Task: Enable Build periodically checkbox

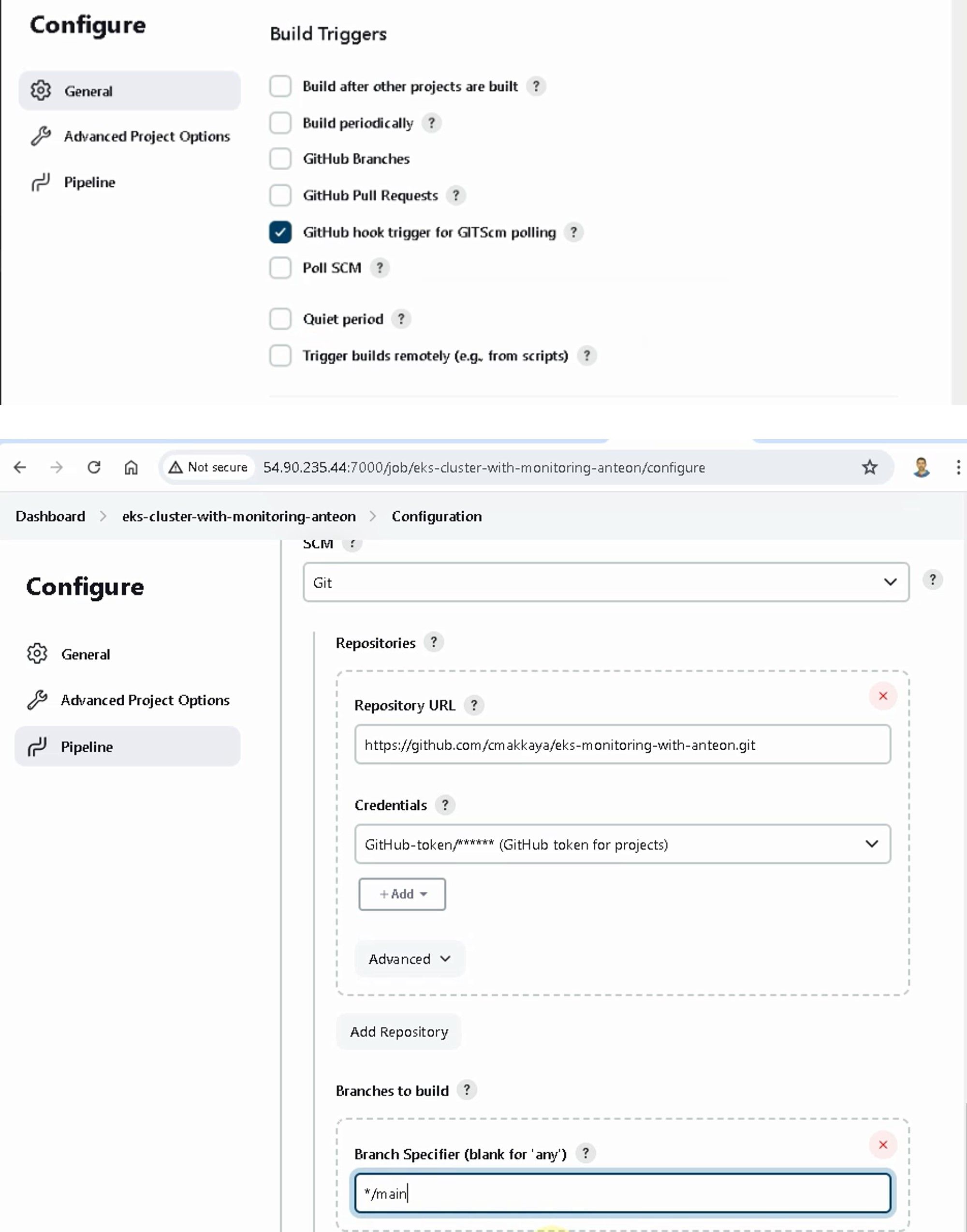Action: tap(280, 123)
